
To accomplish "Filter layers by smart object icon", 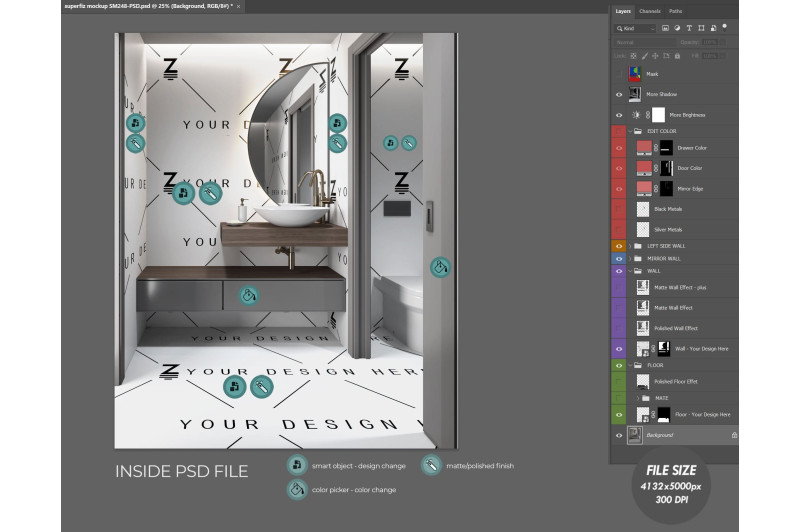I will 713,29.
